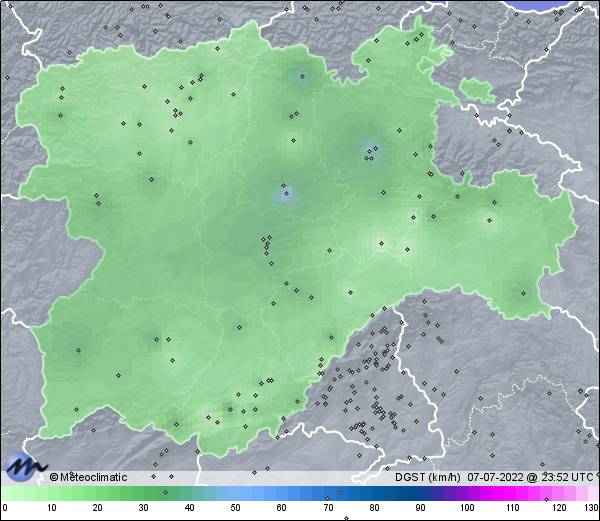Click the scale label 80
The height and width of the screenshot is (521, 600).
click(375, 508)
